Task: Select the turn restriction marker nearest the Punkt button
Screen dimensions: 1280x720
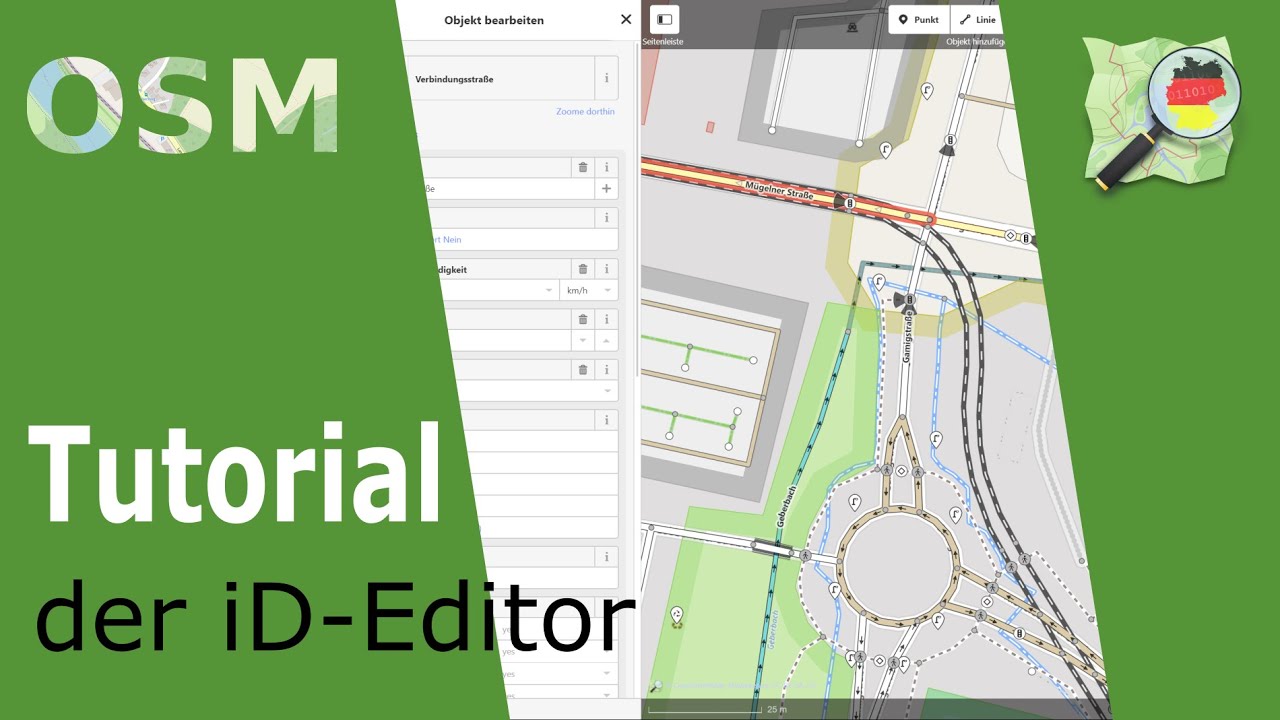Action: coord(927,92)
